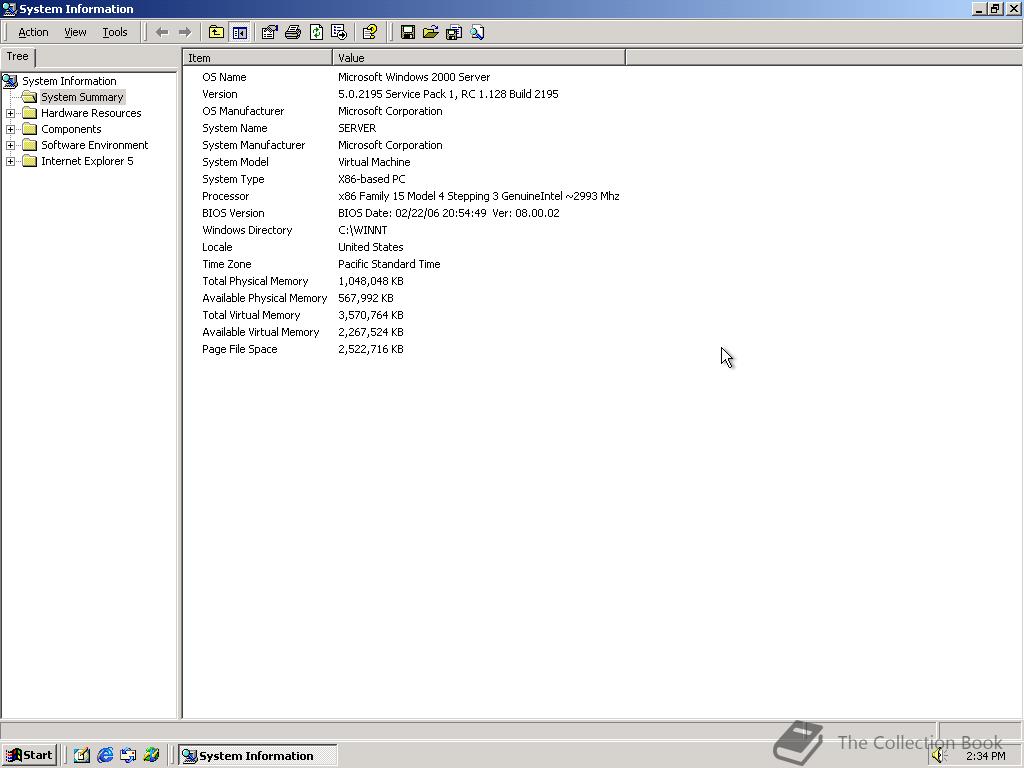Click the OS Manufacturer row label

pos(243,111)
